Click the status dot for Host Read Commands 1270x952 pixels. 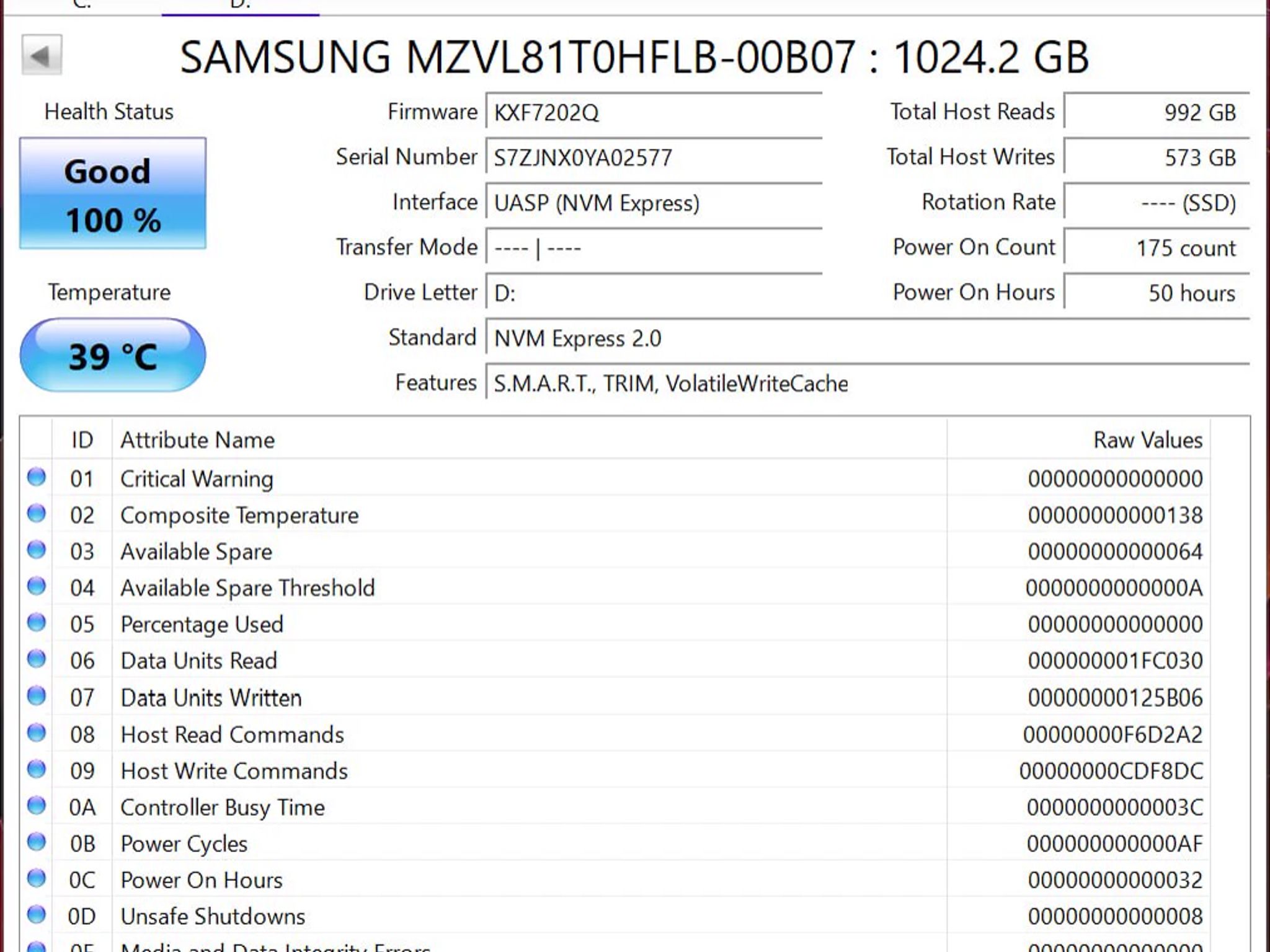[37, 733]
